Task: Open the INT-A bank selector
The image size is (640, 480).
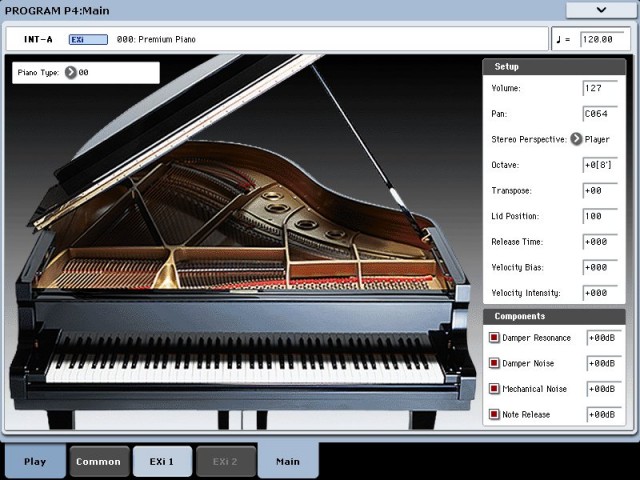Action: [38, 40]
